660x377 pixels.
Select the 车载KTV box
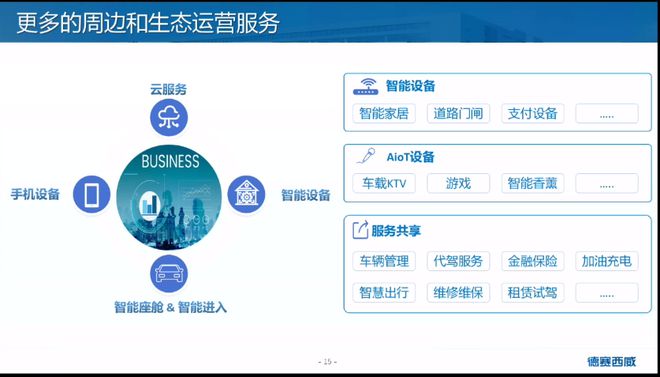[384, 183]
